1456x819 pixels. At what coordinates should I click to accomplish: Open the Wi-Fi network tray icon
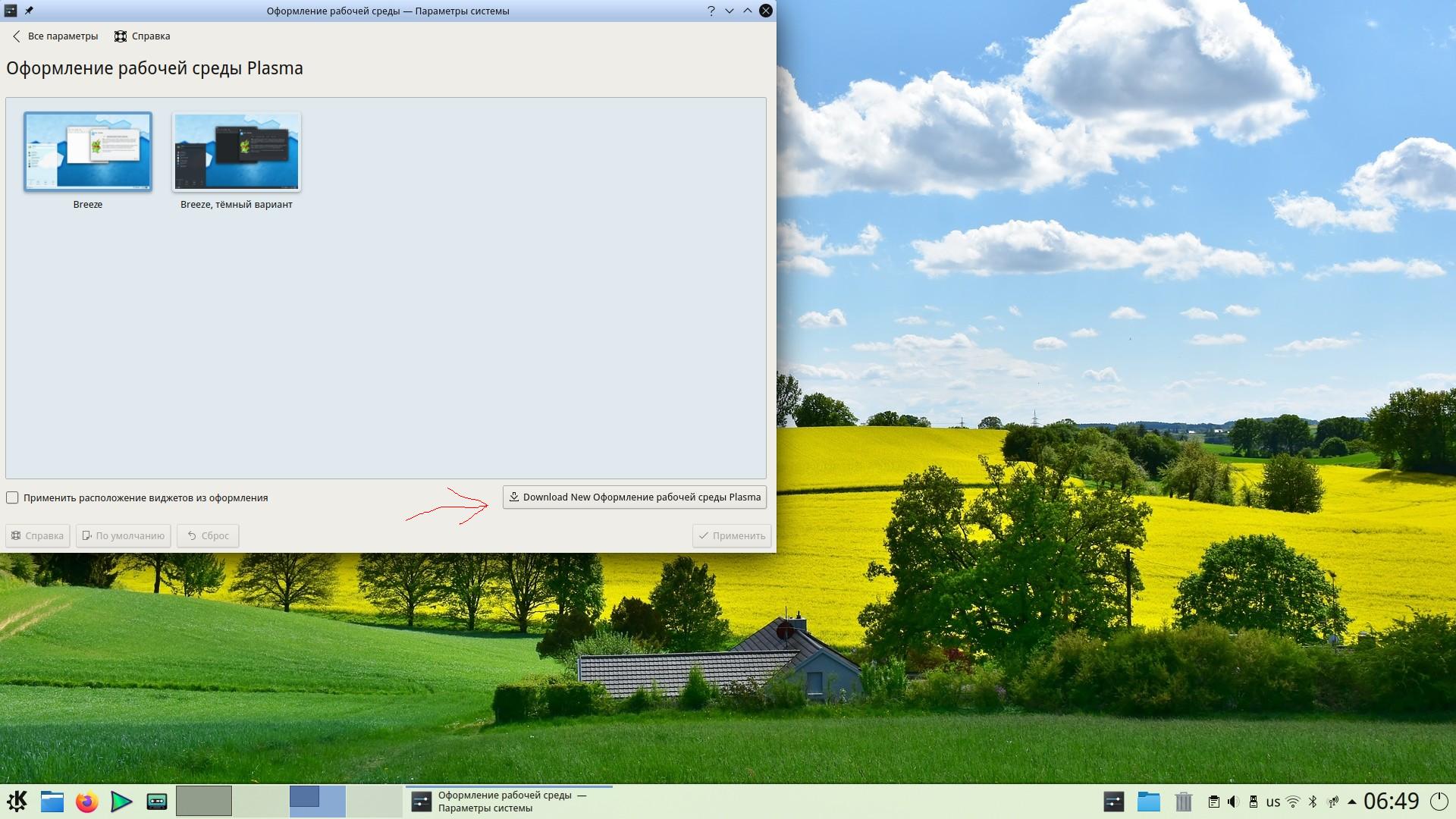pyautogui.click(x=1294, y=802)
